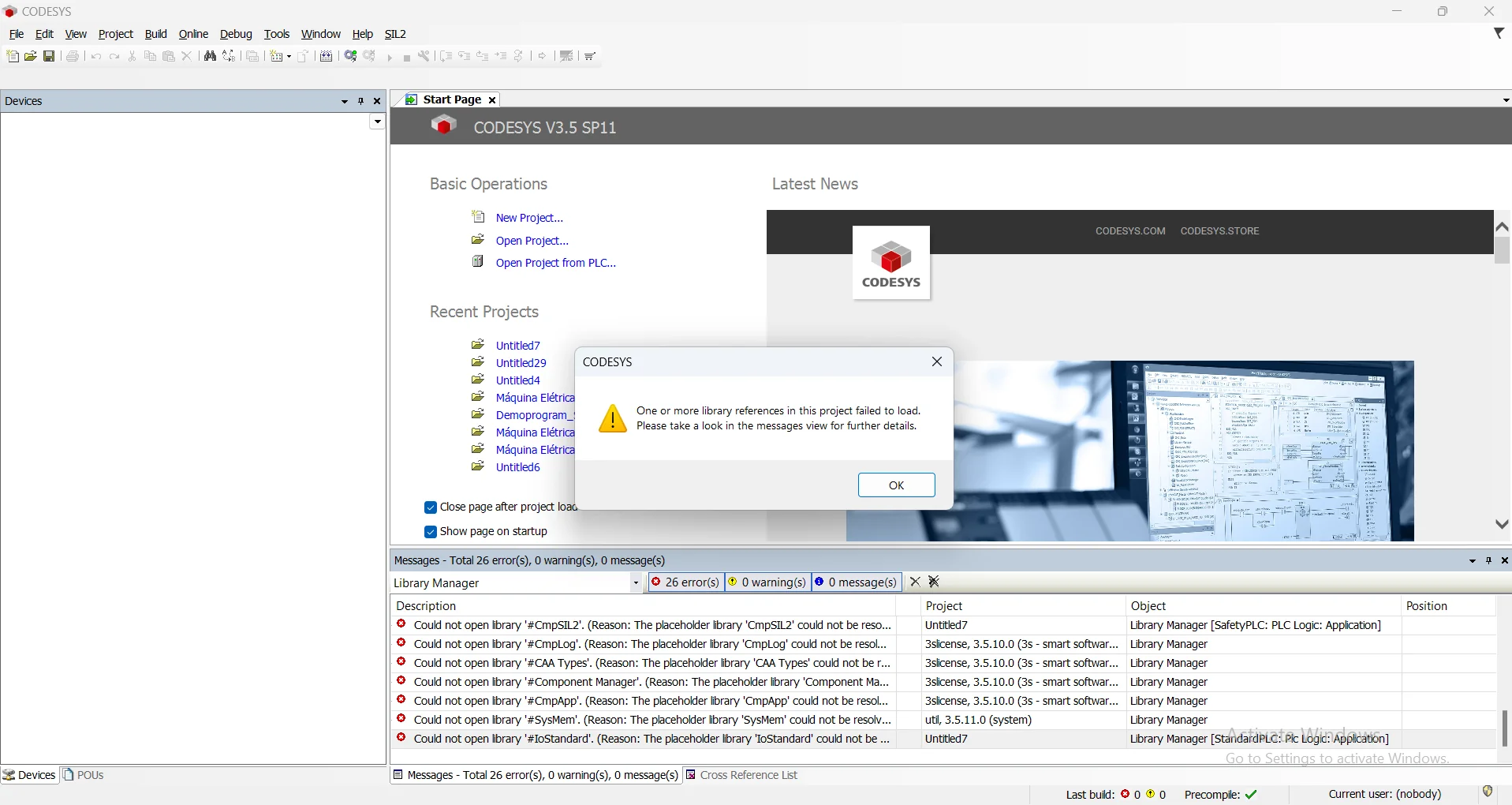Viewport: 1512px width, 805px height.
Task: Close the CODESYS warning dialog with X
Action: [937, 361]
